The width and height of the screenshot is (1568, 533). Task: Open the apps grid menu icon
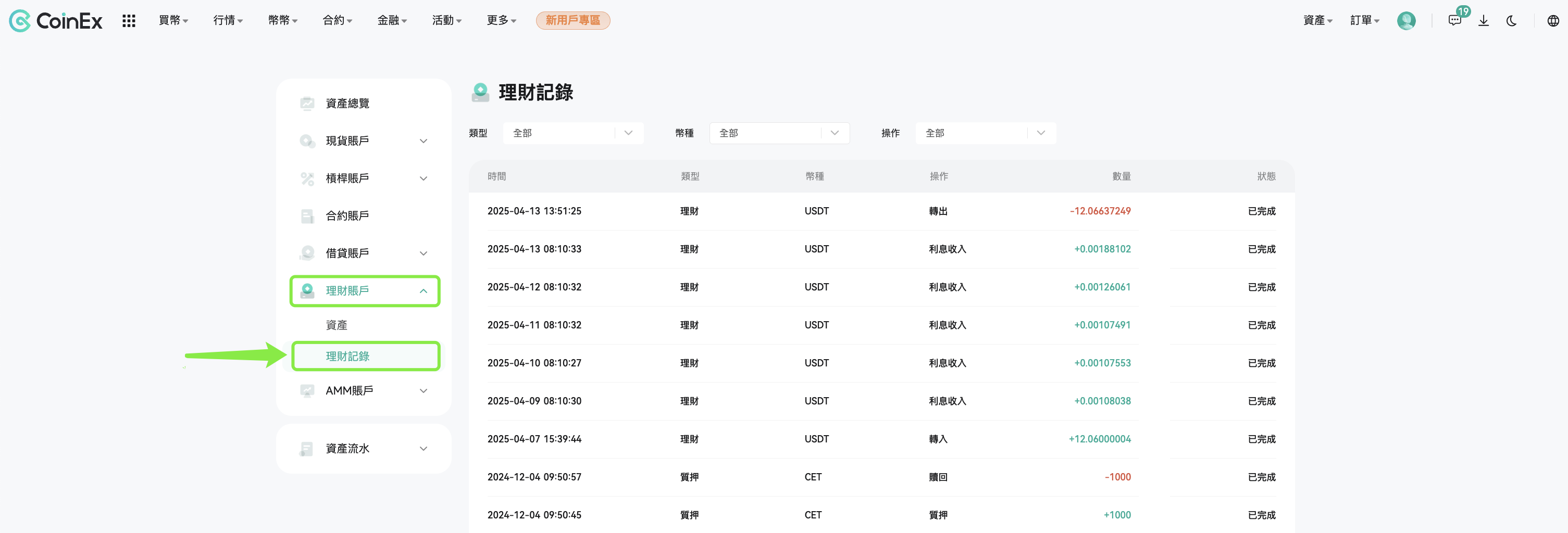coord(129,21)
